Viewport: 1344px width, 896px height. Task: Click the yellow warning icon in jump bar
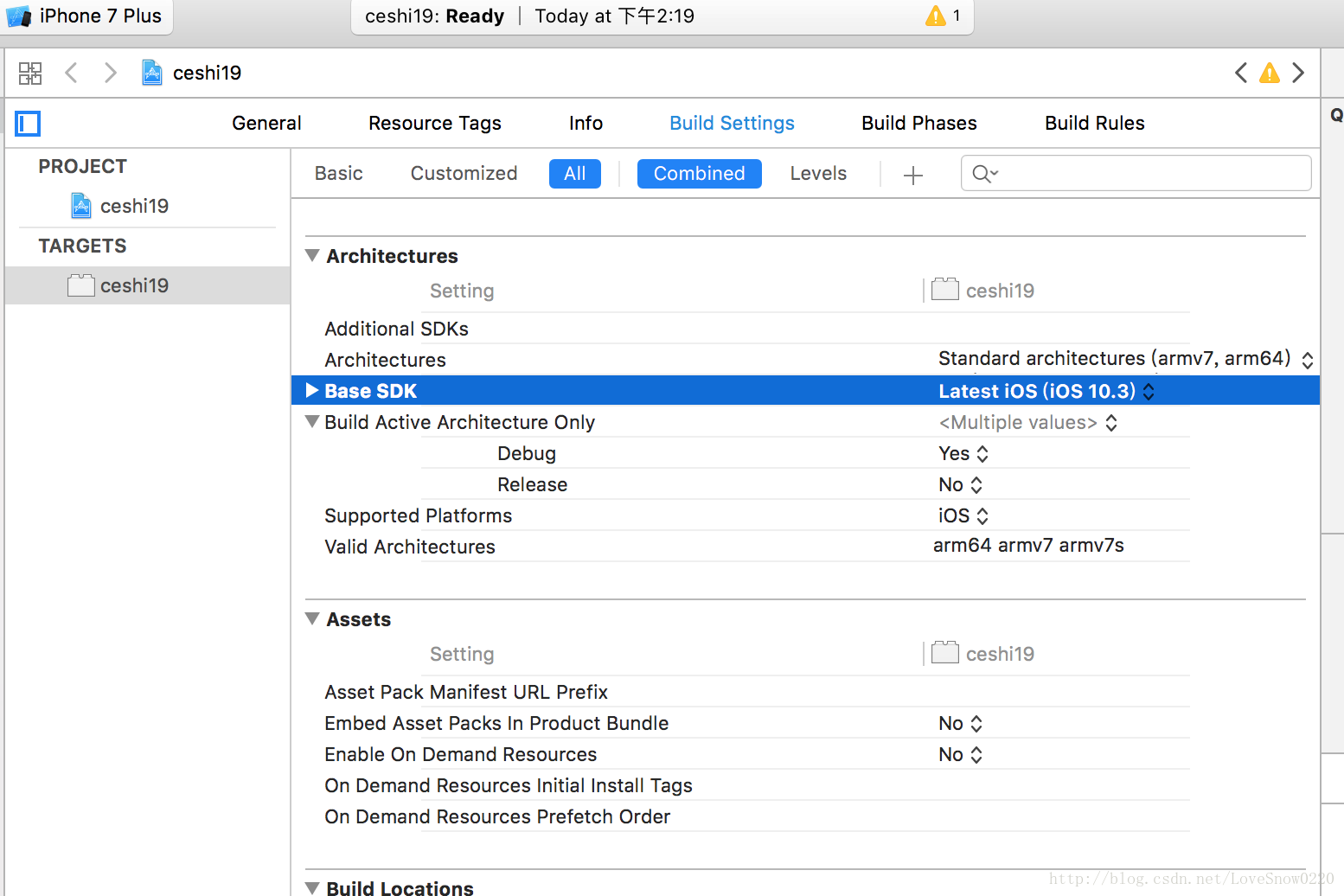click(1270, 73)
